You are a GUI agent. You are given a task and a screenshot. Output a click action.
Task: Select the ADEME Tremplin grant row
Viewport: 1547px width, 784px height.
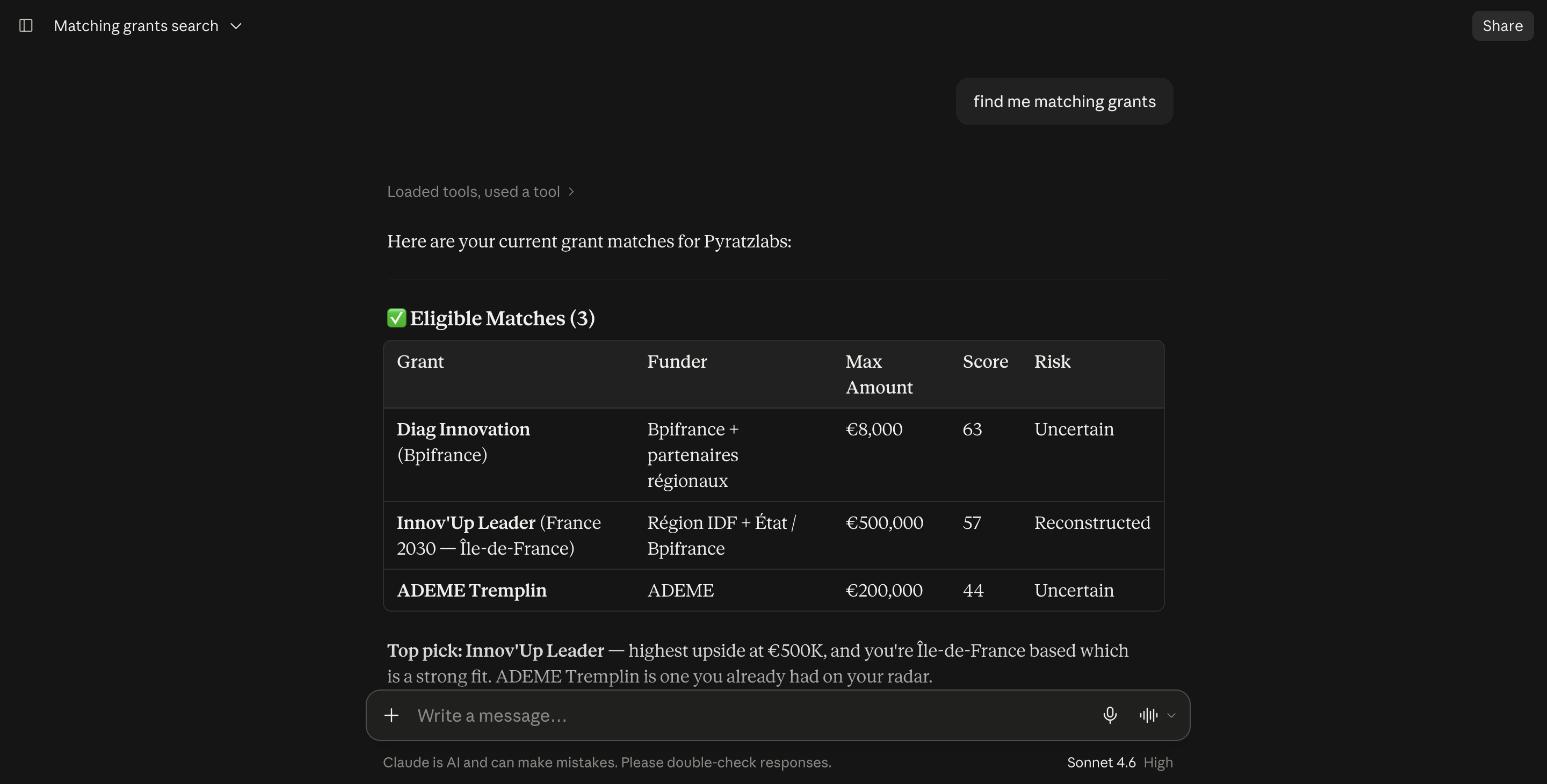[774, 590]
